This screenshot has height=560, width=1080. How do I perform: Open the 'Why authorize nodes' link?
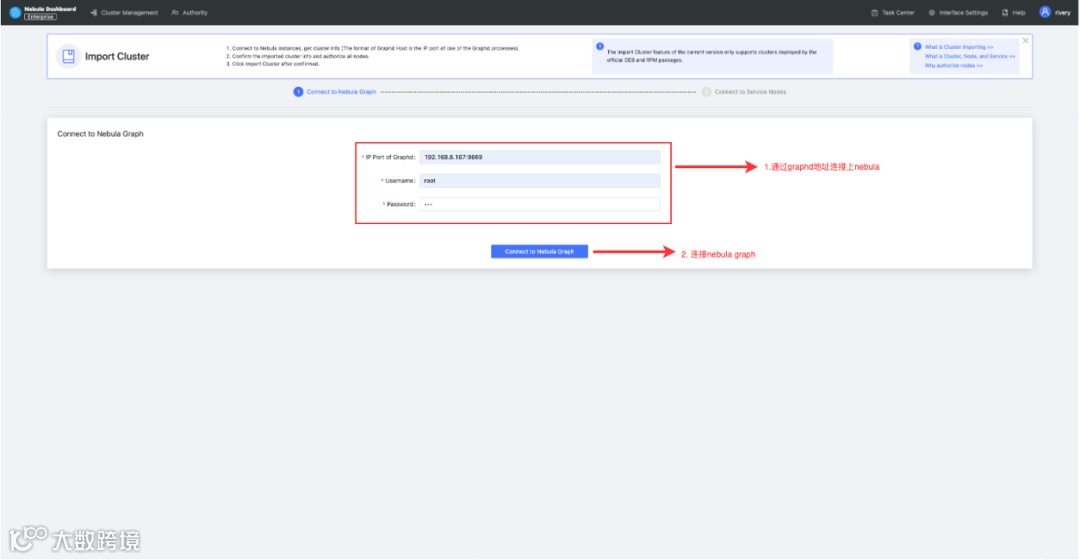[953, 65]
